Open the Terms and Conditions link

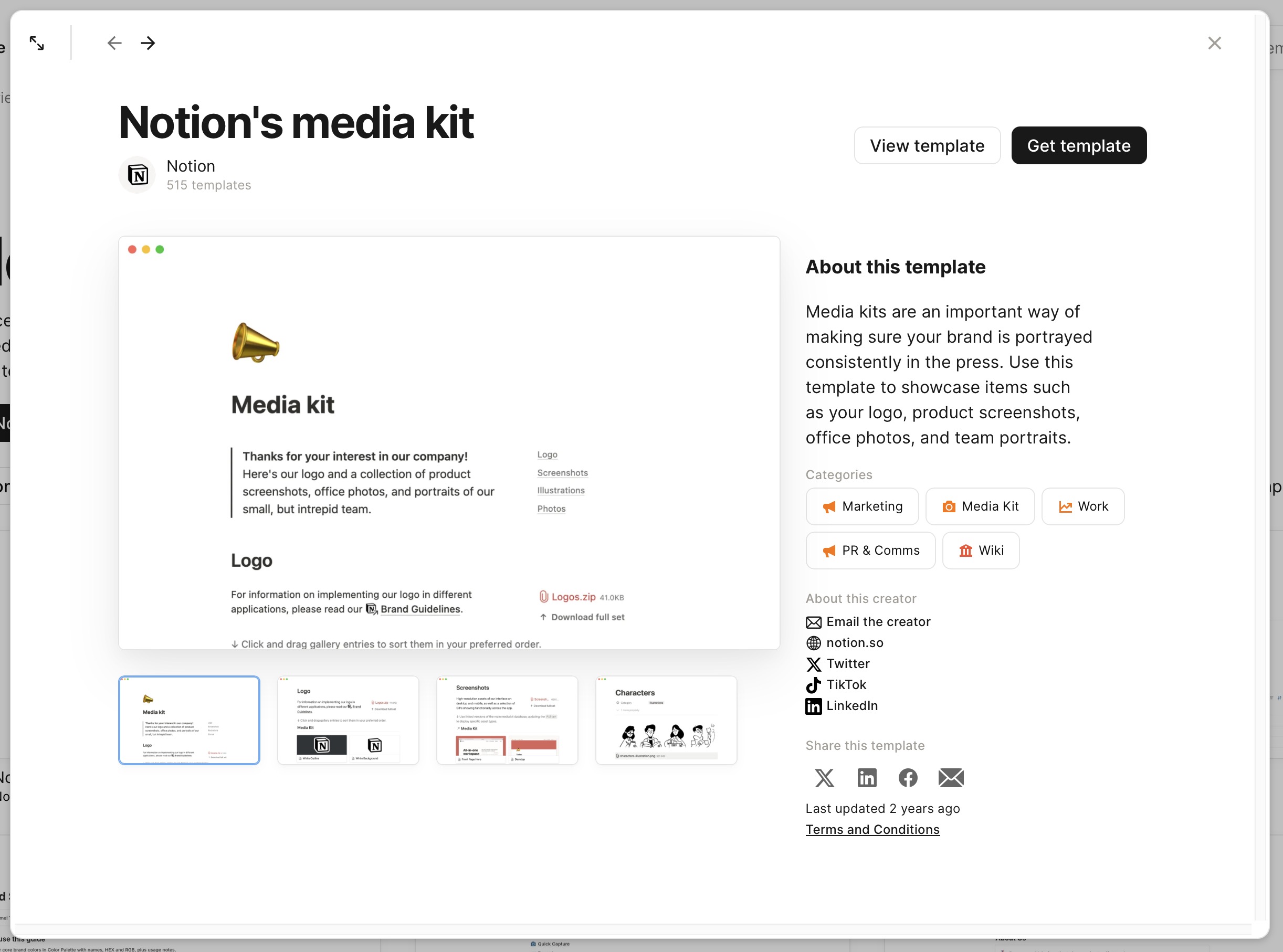click(872, 830)
